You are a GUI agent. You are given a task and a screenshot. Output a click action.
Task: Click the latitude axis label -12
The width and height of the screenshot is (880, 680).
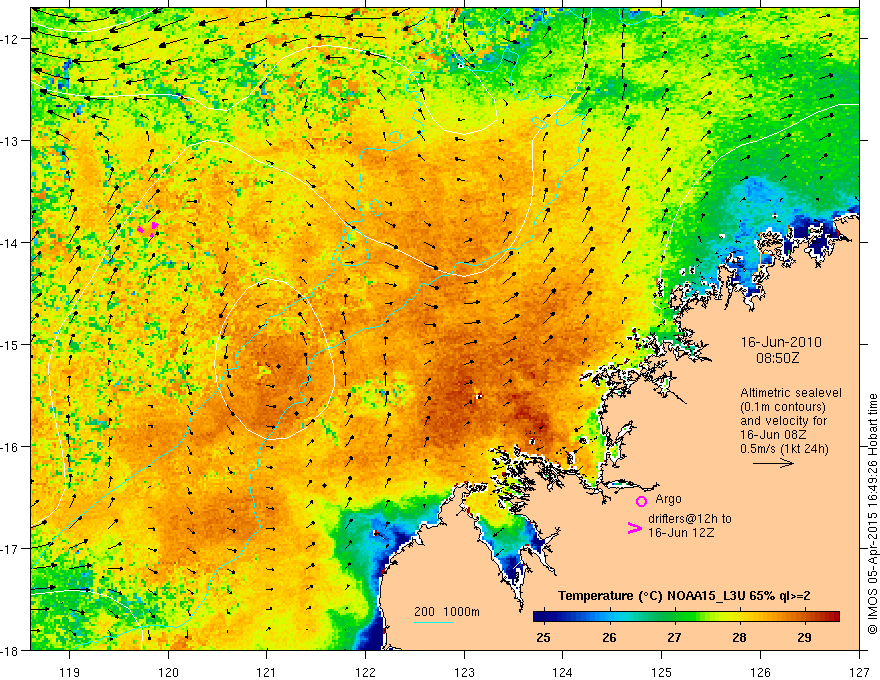(x=11, y=39)
